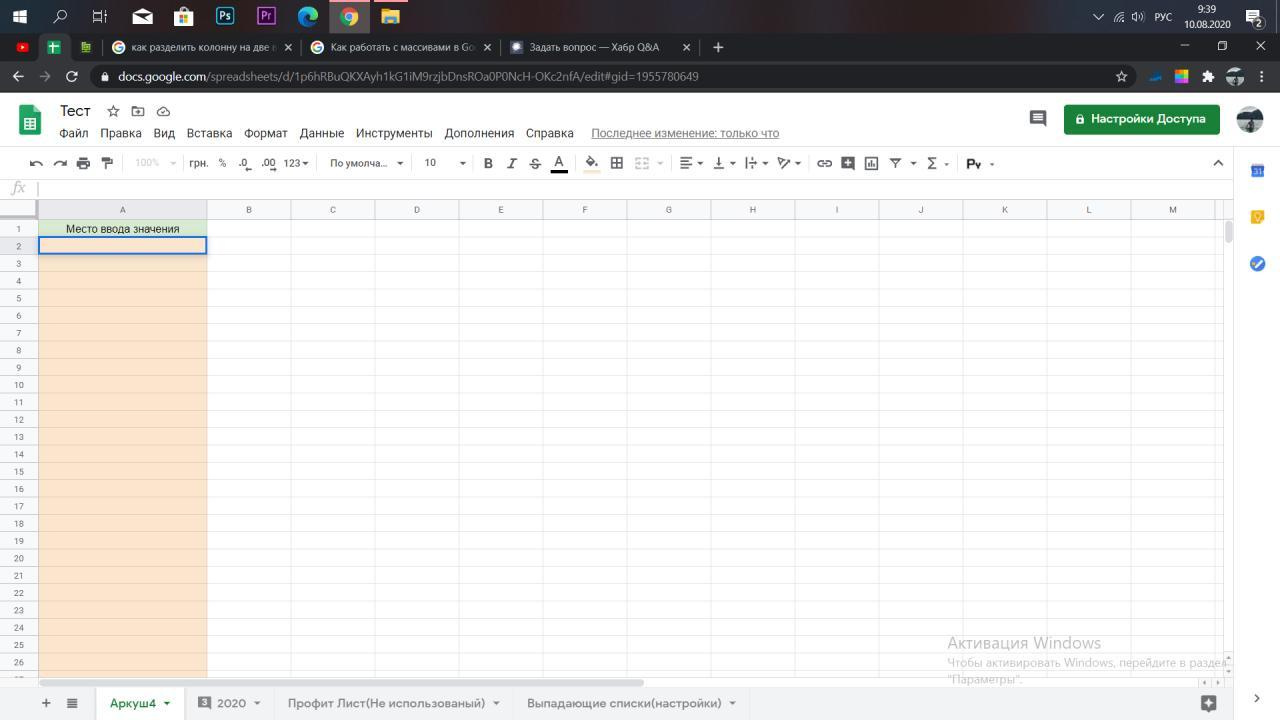Click the redo arrow in toolbar

coord(60,163)
